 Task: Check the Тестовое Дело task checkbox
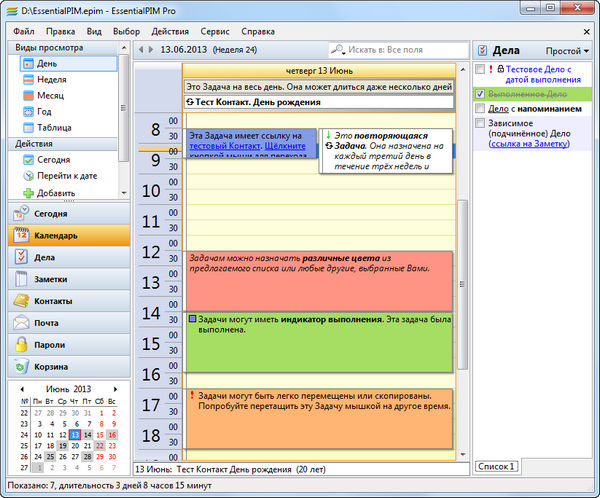pos(481,70)
